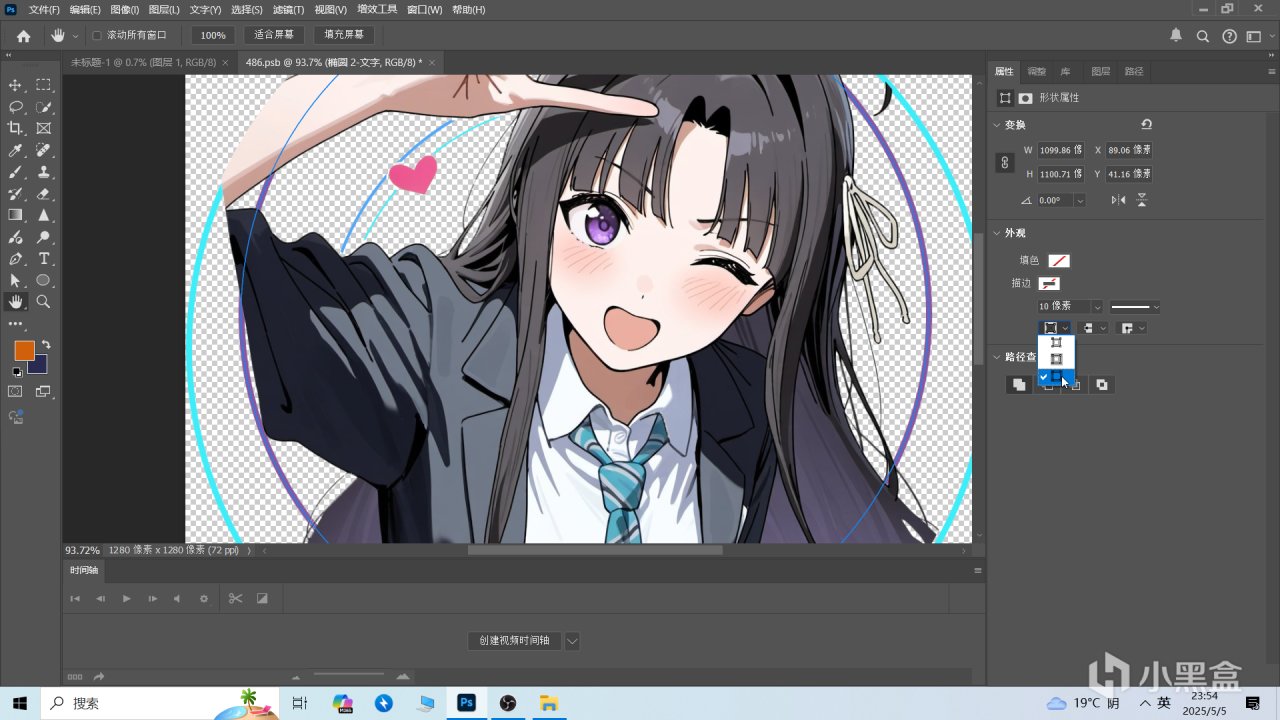Select the Eraser tool
Image resolution: width=1280 pixels, height=720 pixels.
tap(44, 193)
